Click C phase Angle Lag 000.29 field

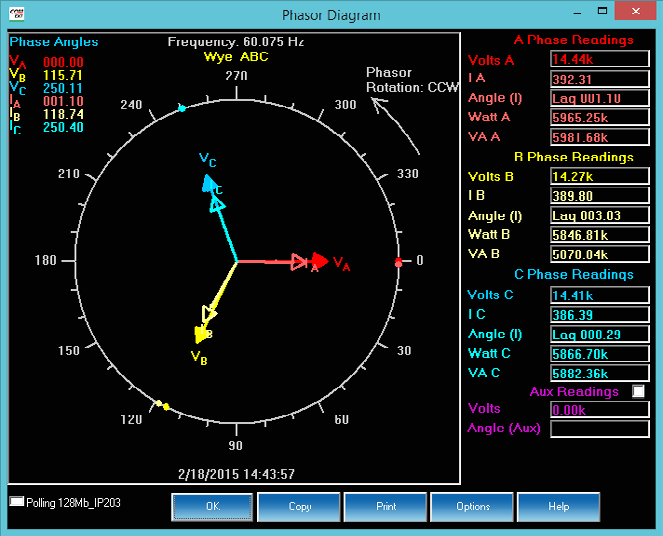(600, 334)
